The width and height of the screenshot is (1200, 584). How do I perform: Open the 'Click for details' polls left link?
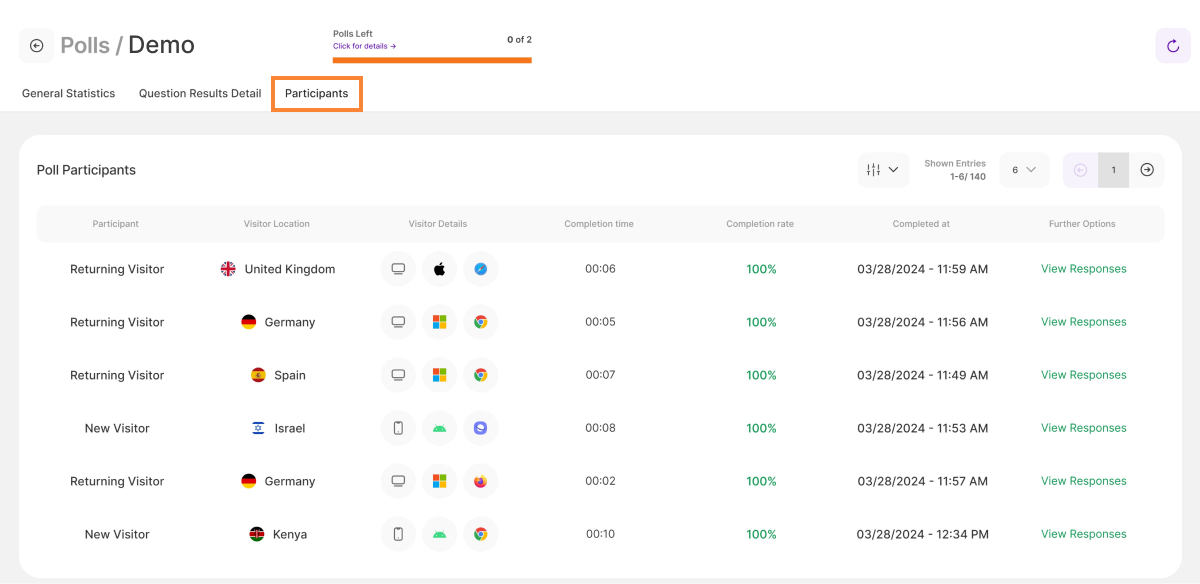click(x=364, y=46)
